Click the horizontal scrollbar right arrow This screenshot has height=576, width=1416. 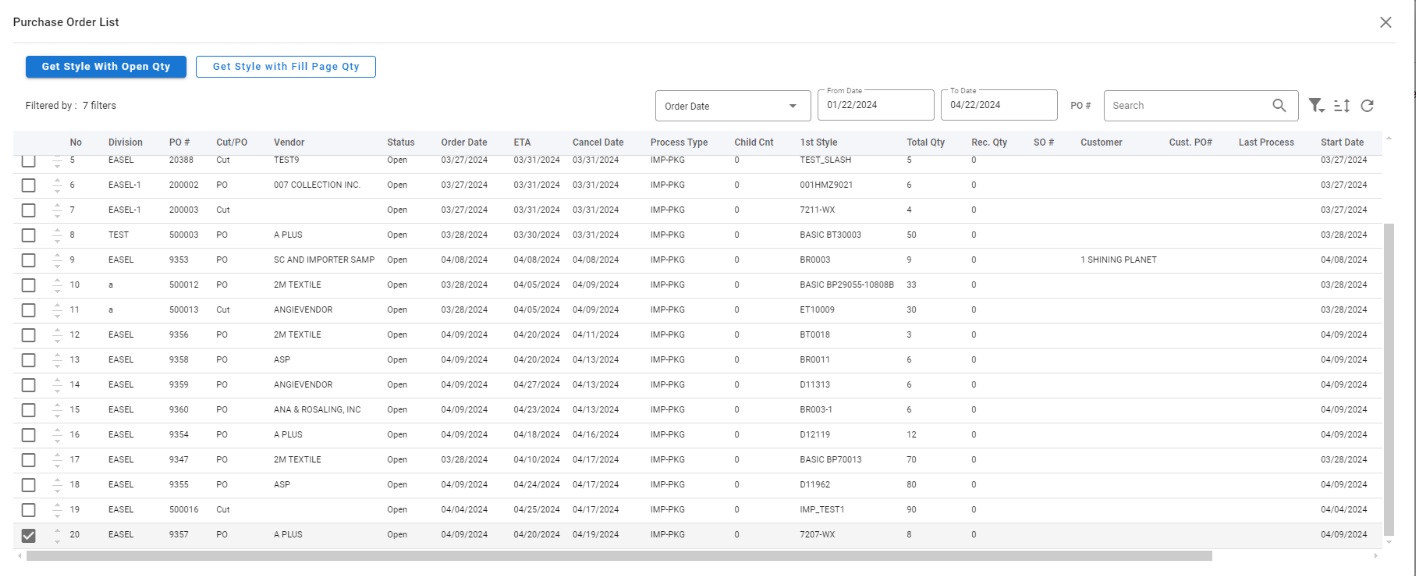click(x=1377, y=555)
